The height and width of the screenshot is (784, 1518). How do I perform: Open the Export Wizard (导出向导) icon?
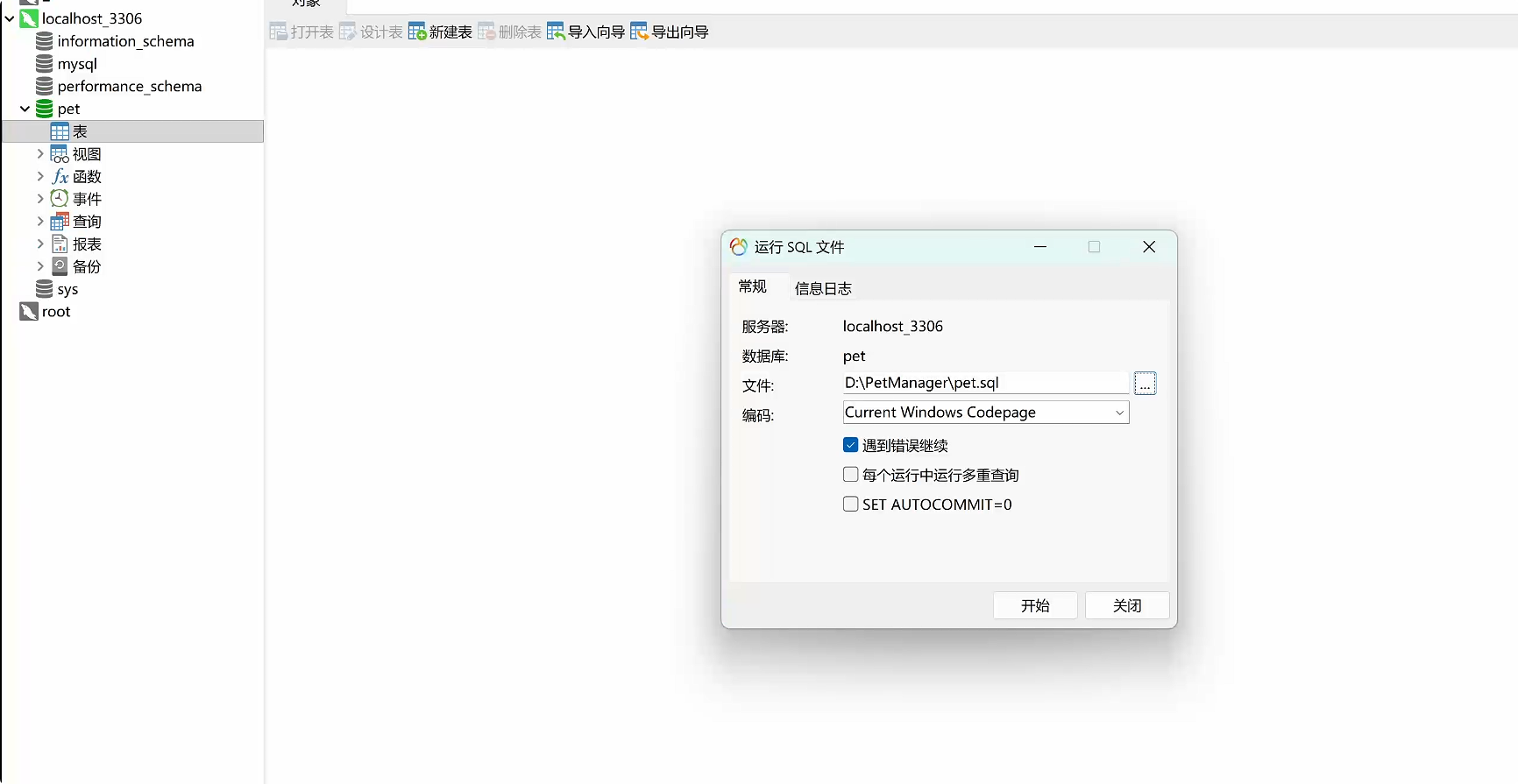(x=639, y=32)
